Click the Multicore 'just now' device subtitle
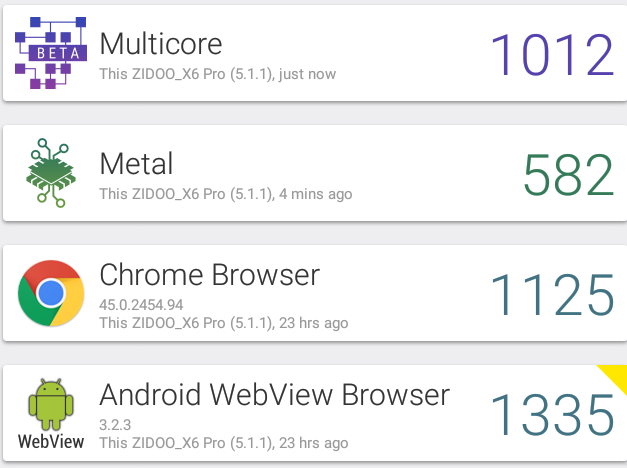The image size is (627, 468). pyautogui.click(x=218, y=74)
